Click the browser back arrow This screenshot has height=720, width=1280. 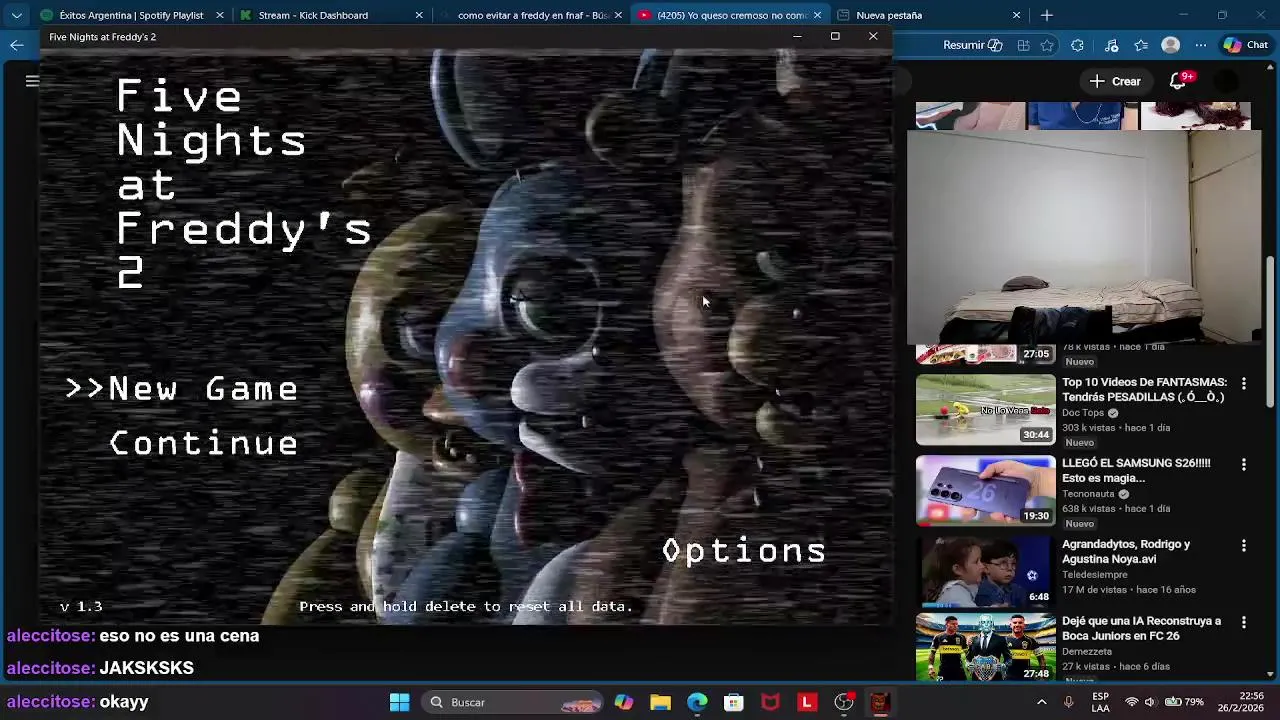(17, 45)
